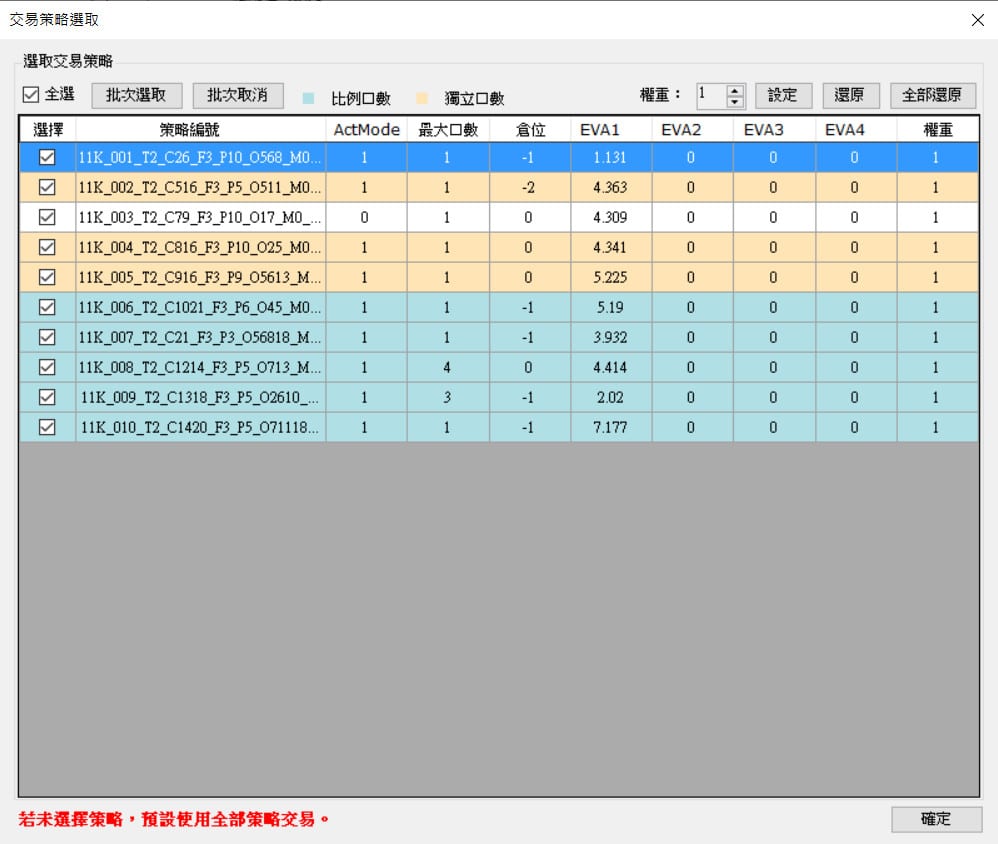Select strategy name 11K_001_T2_C26_F3_P10_O568
998x844 pixels.
coord(200,157)
